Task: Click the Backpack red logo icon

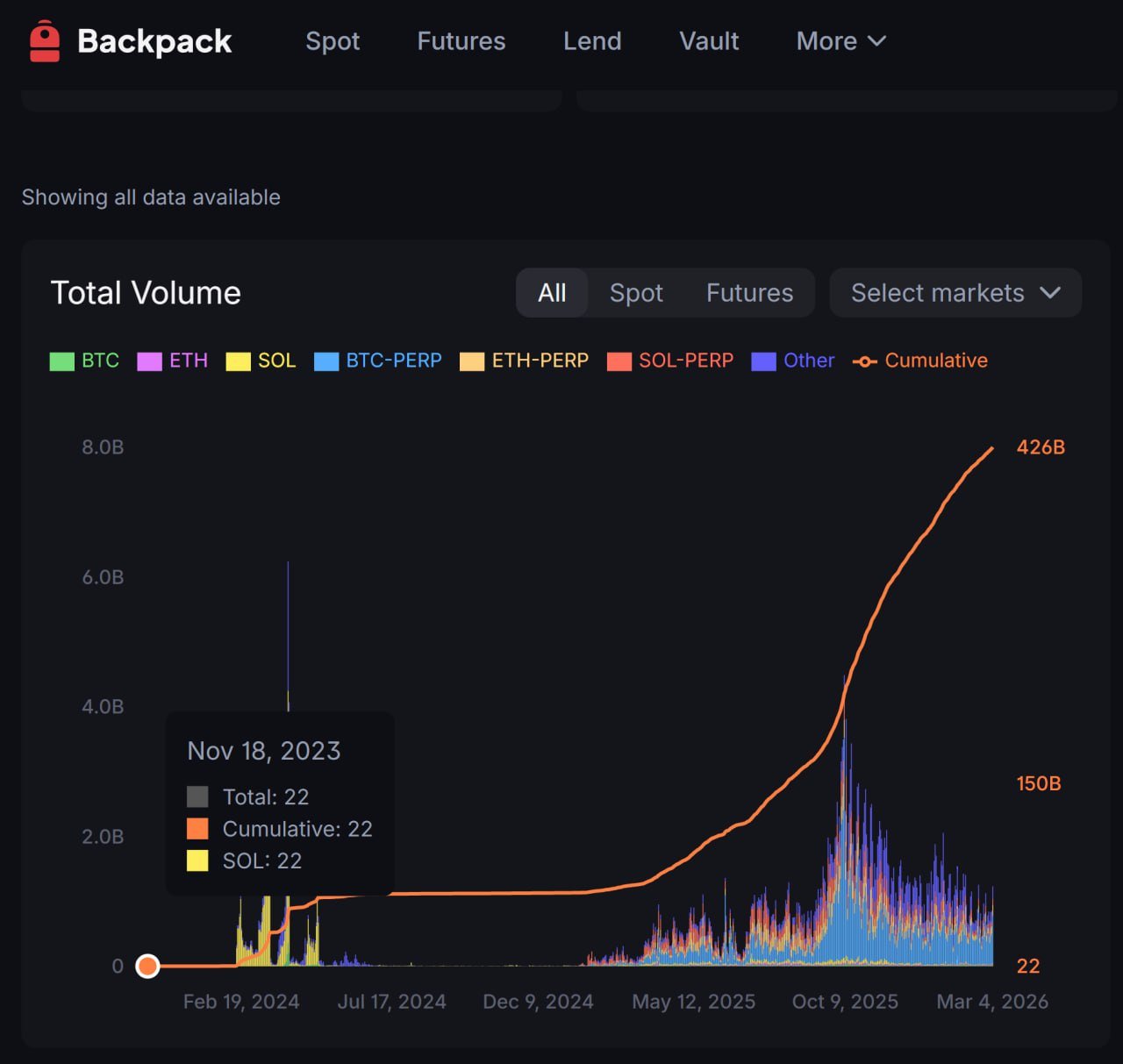Action: tap(44, 41)
